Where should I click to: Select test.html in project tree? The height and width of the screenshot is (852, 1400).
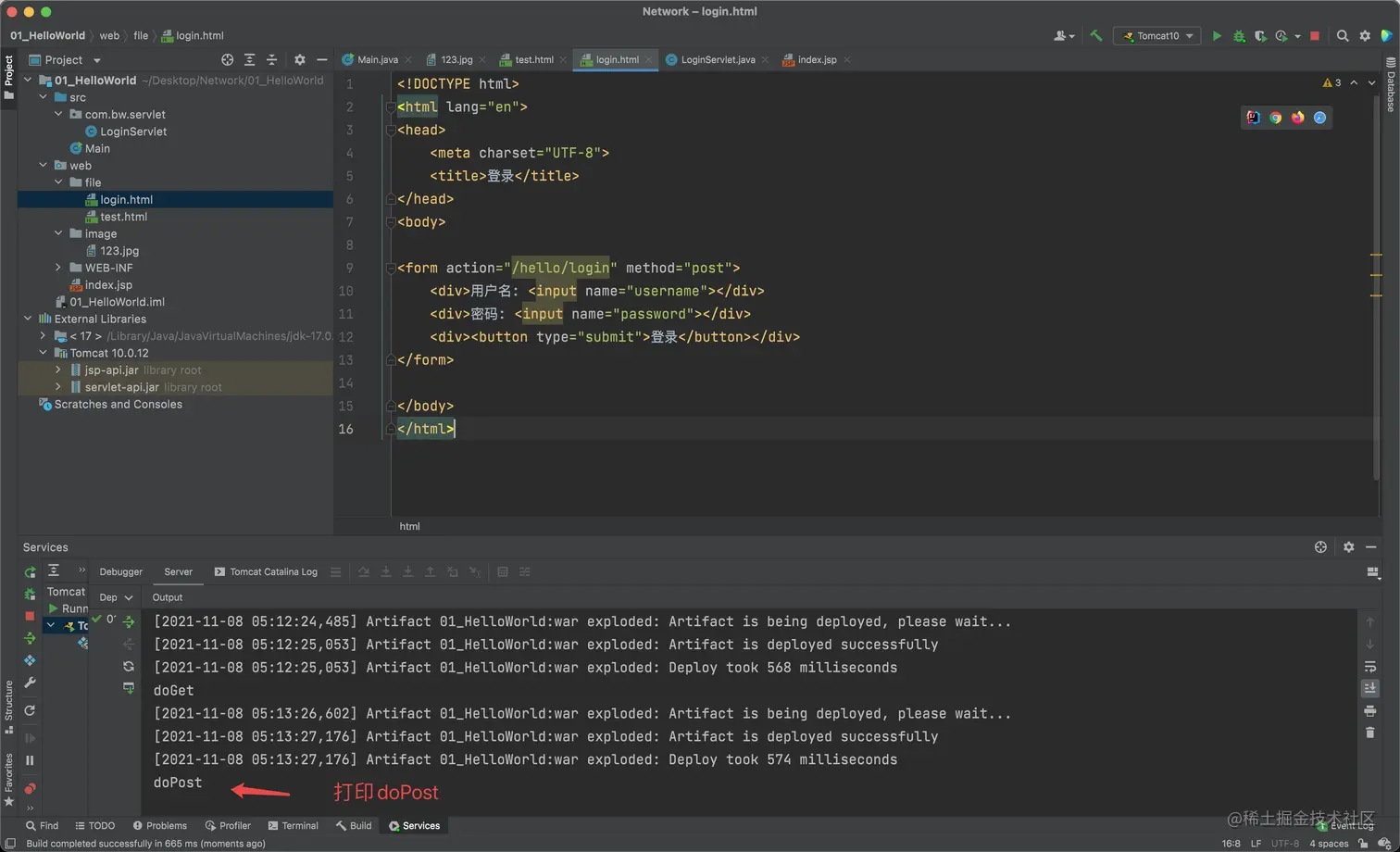pos(123,217)
